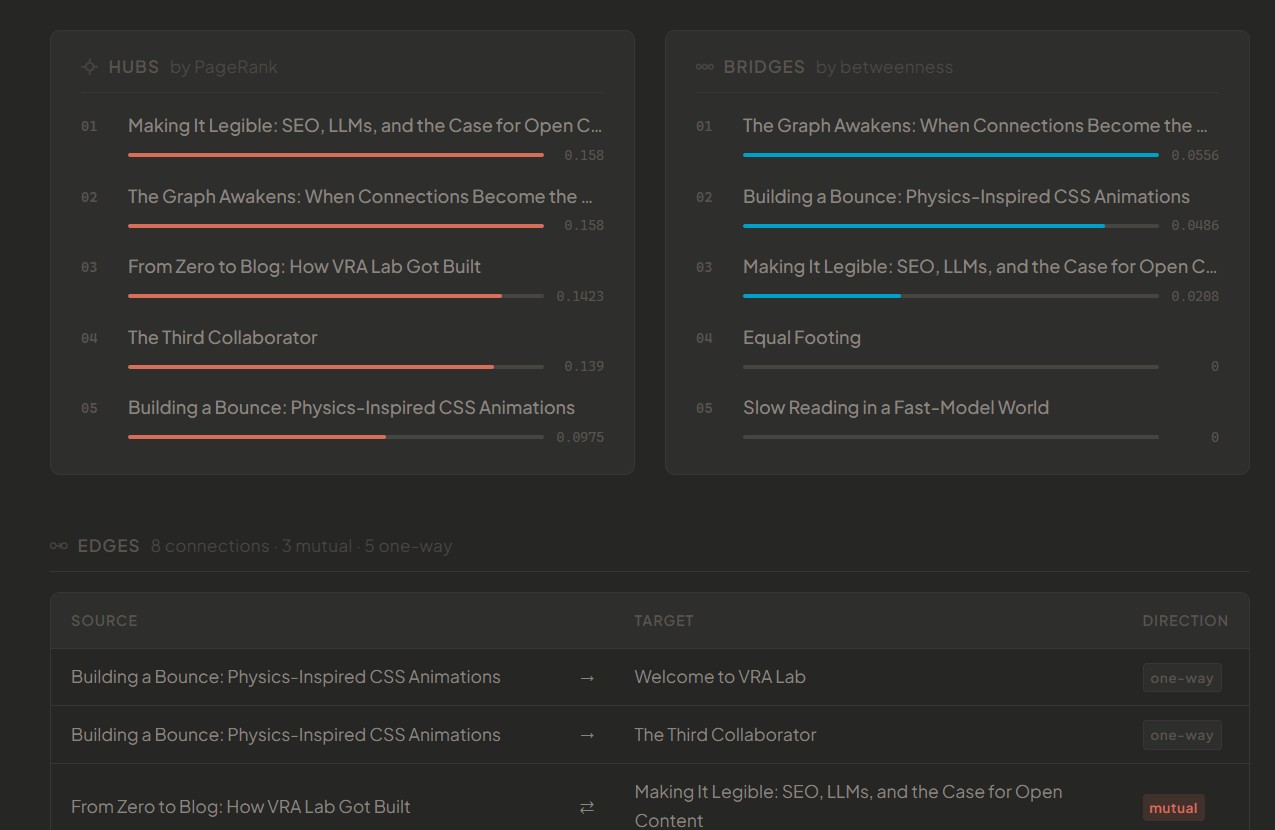Click the '8 connections · 3 mutual · 5 one-way' summary

pos(302,546)
